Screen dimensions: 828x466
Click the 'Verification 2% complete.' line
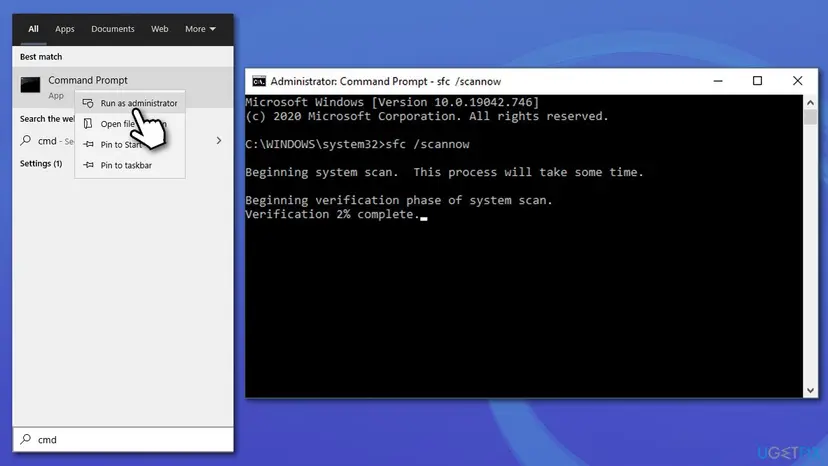pyautogui.click(x=332, y=215)
